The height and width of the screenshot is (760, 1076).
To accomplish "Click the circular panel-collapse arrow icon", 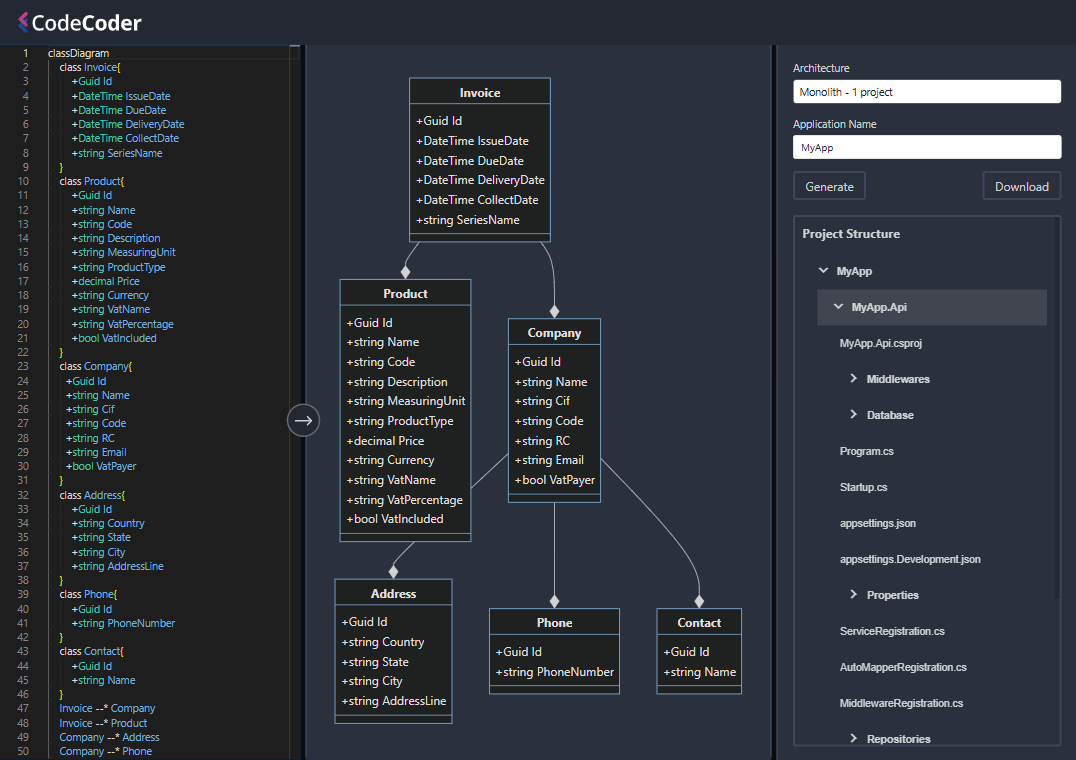I will [303, 420].
